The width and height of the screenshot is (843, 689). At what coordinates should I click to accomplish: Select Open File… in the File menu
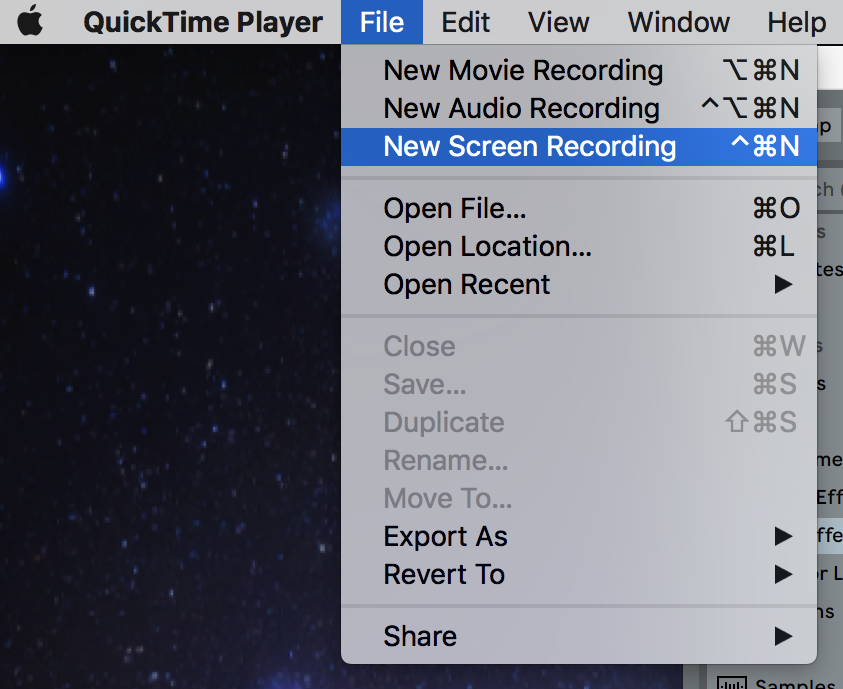tap(578, 209)
